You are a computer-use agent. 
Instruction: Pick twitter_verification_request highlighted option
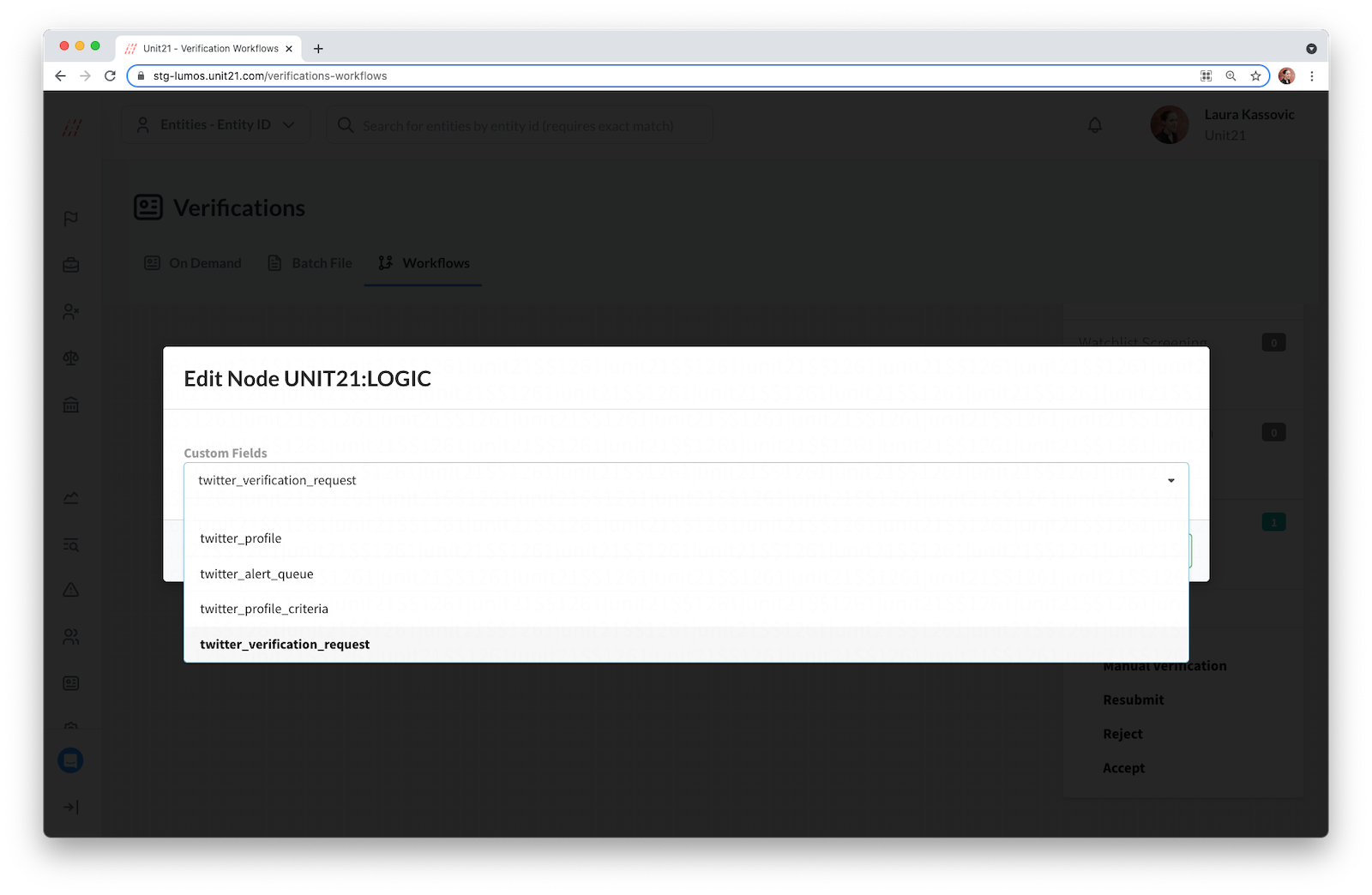click(686, 644)
